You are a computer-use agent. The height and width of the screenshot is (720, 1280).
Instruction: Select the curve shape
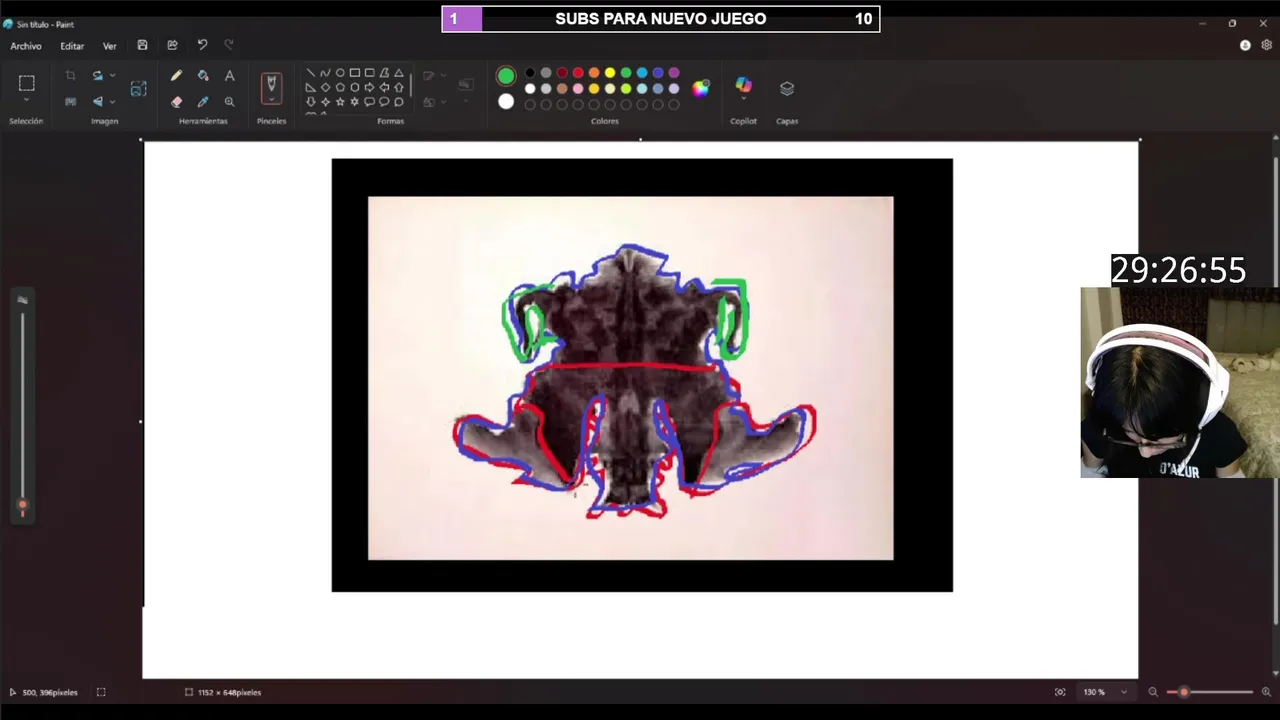coord(325,73)
